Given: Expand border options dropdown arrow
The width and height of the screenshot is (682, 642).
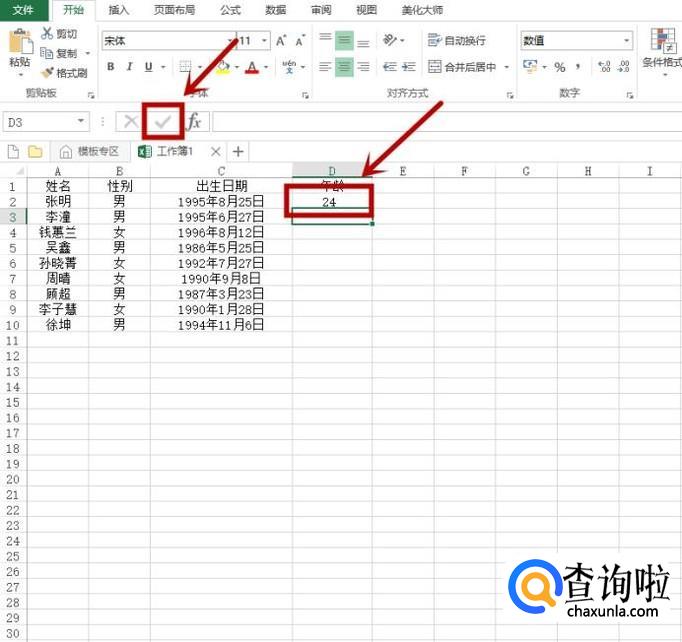Looking at the screenshot, I should pyautogui.click(x=200, y=67).
